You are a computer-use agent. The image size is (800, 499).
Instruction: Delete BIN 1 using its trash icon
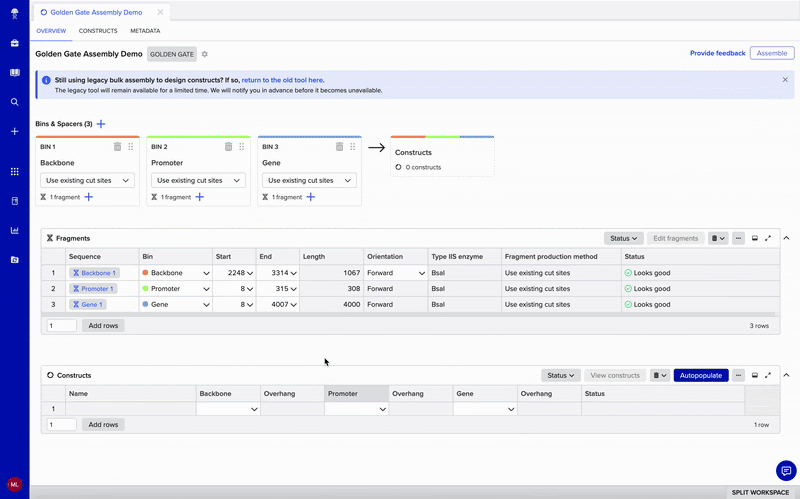coord(117,147)
